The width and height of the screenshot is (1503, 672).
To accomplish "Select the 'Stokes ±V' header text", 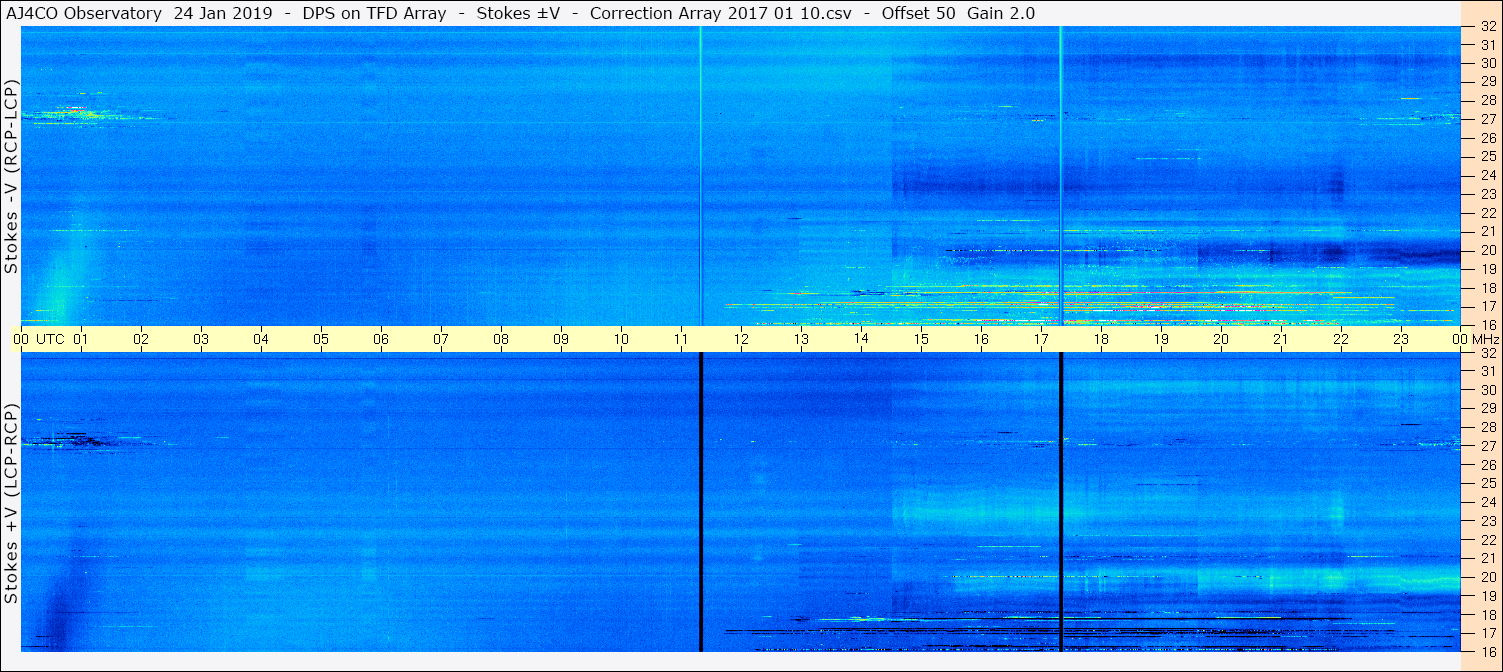I will 518,13.
